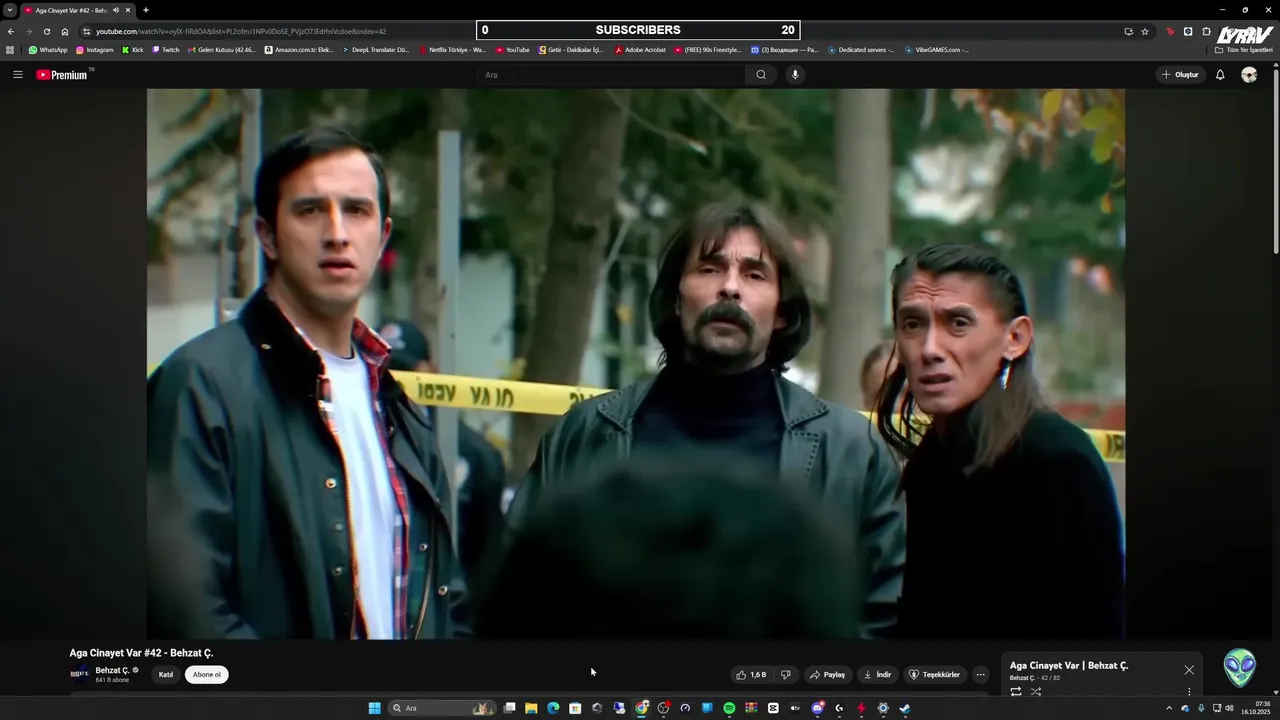
Task: Open Chrome home page button
Action: pos(65,31)
